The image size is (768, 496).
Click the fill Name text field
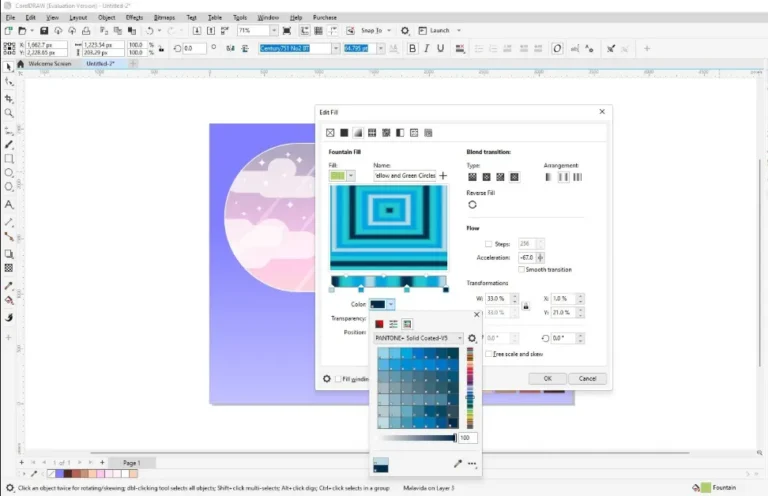(405, 175)
